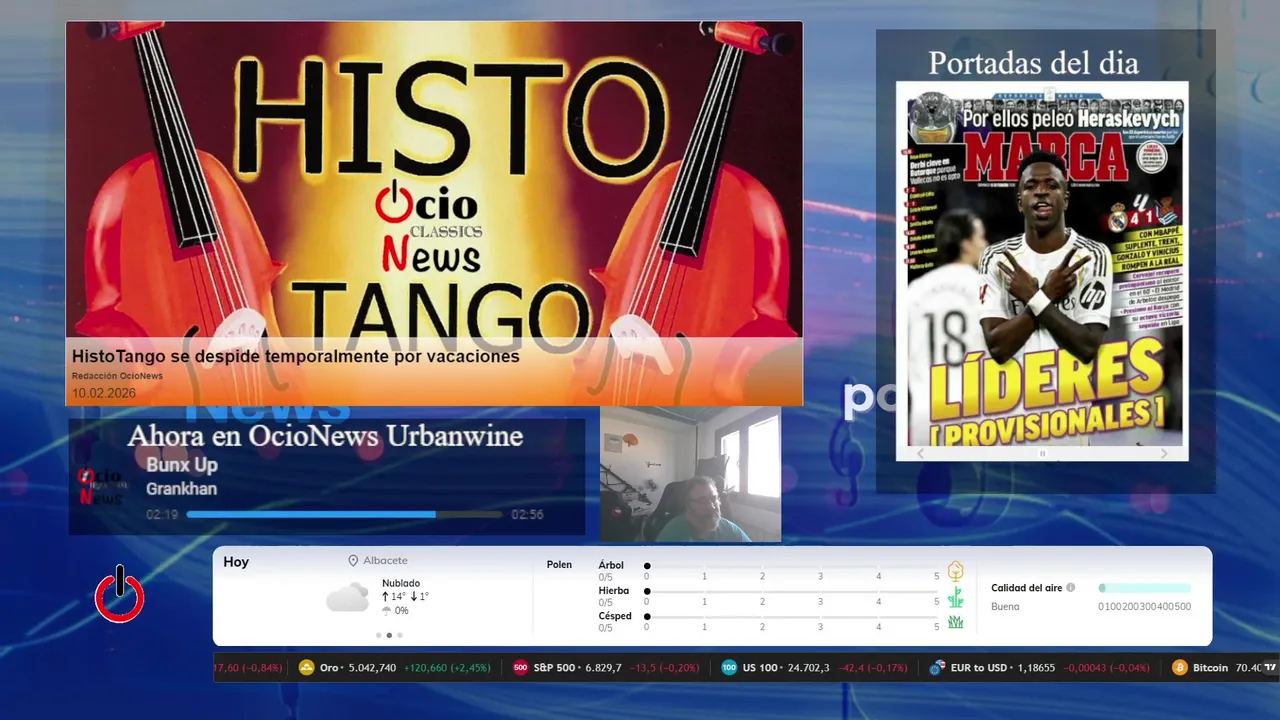Image resolution: width=1280 pixels, height=720 pixels.
Task: Click the webcam video feed
Action: pyautogui.click(x=690, y=474)
